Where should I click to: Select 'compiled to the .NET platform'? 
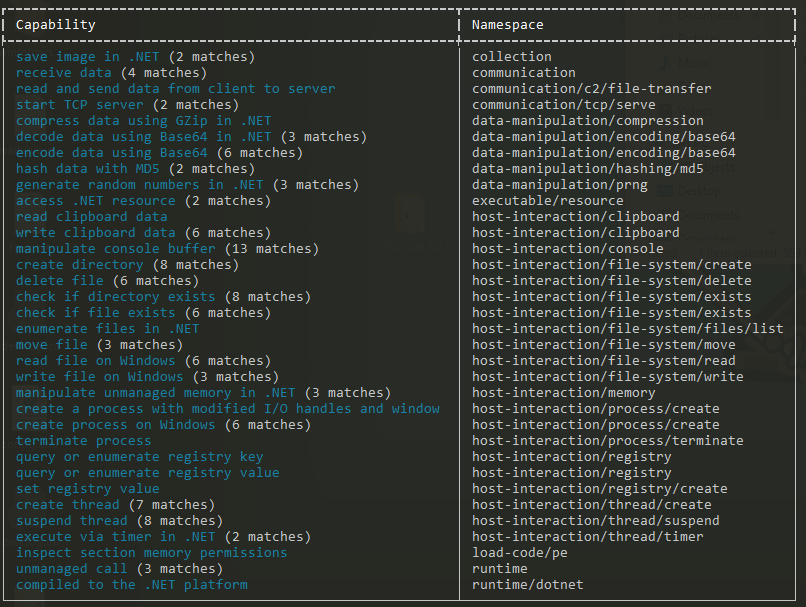pyautogui.click(x=132, y=584)
